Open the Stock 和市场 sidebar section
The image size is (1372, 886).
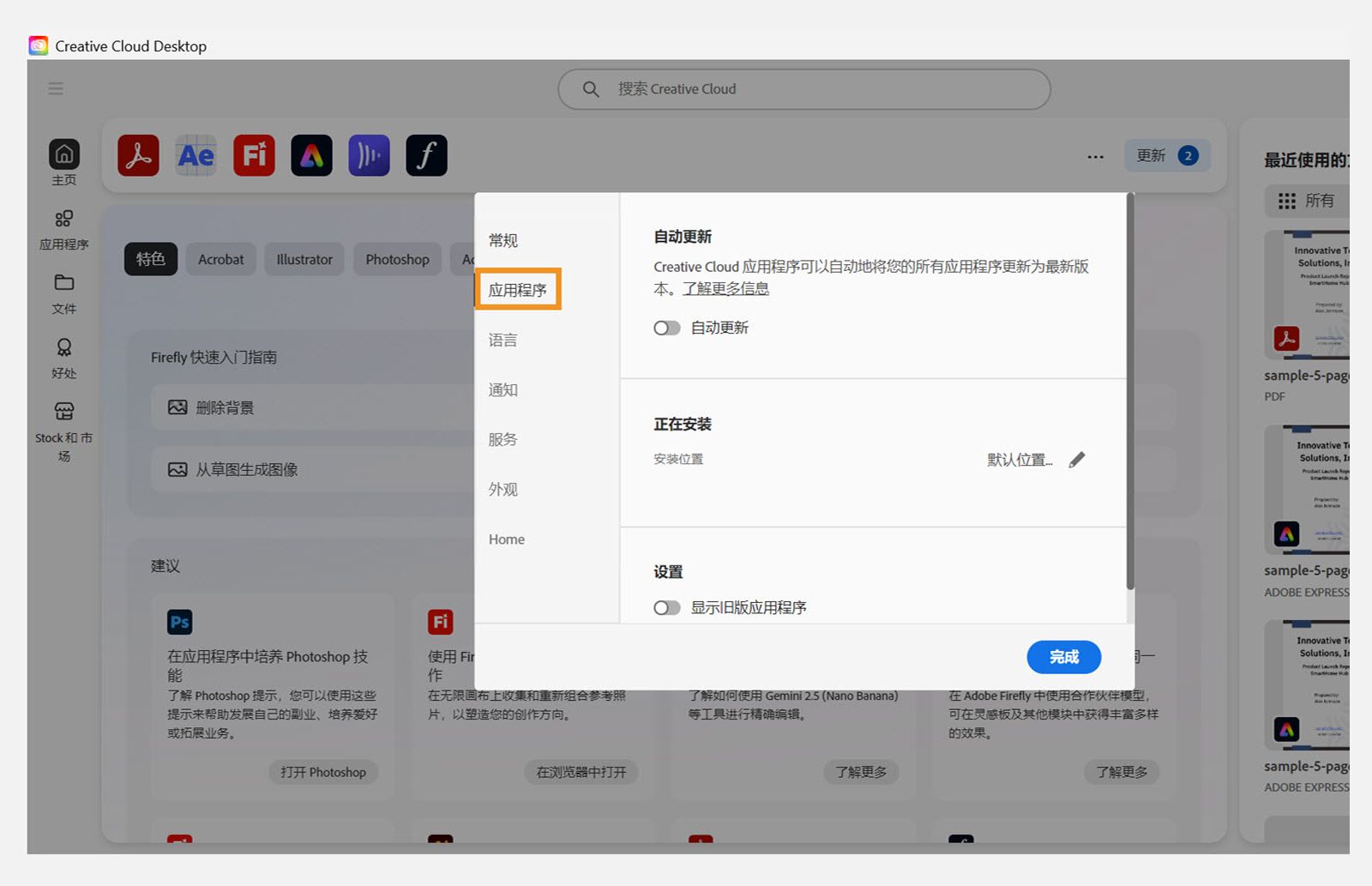(64, 431)
